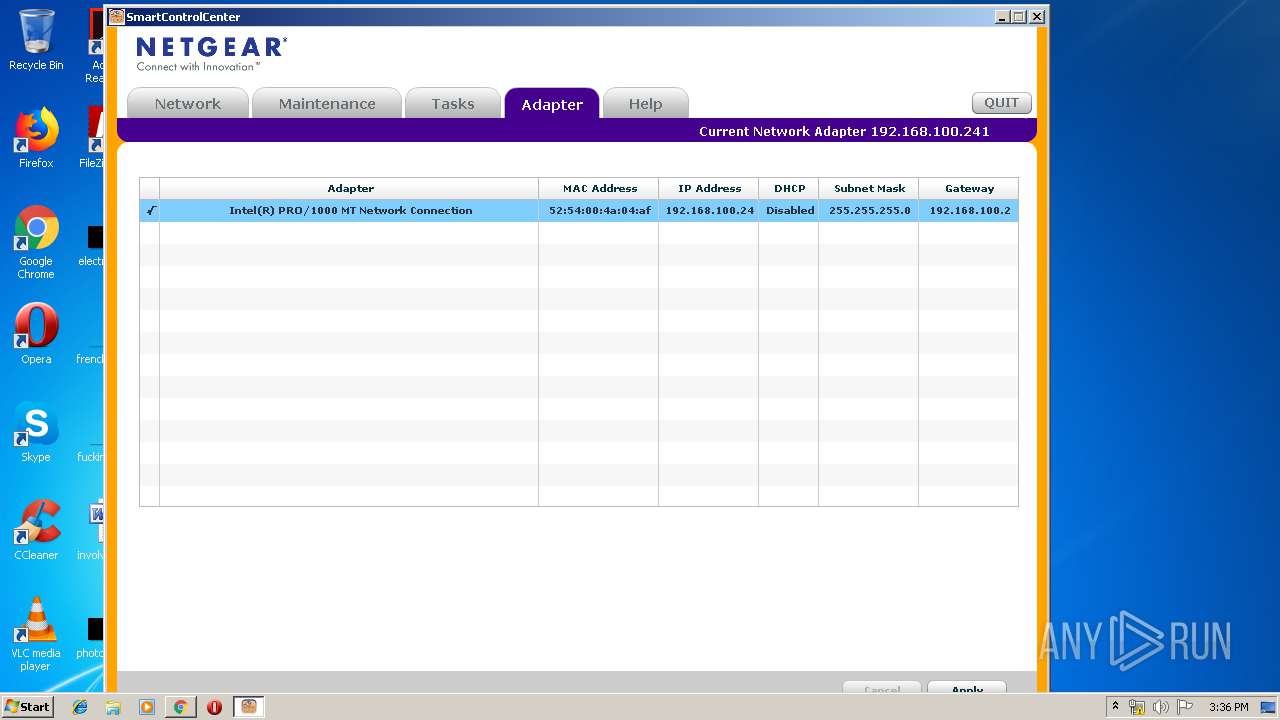This screenshot has width=1280, height=720.
Task: Open VLC media player desktop shortcut
Action: [36, 634]
